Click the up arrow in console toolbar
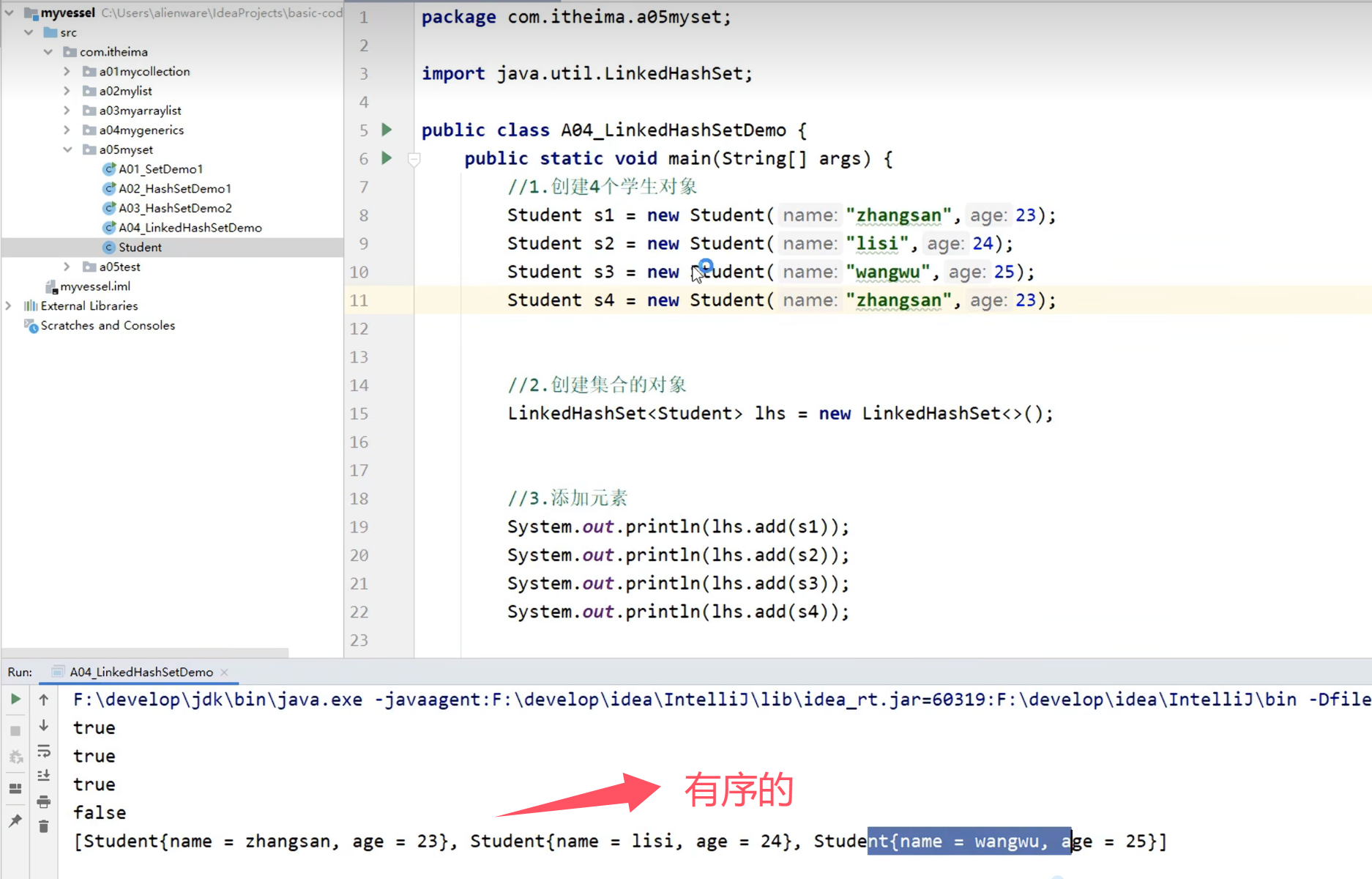The width and height of the screenshot is (1372, 879). (44, 700)
